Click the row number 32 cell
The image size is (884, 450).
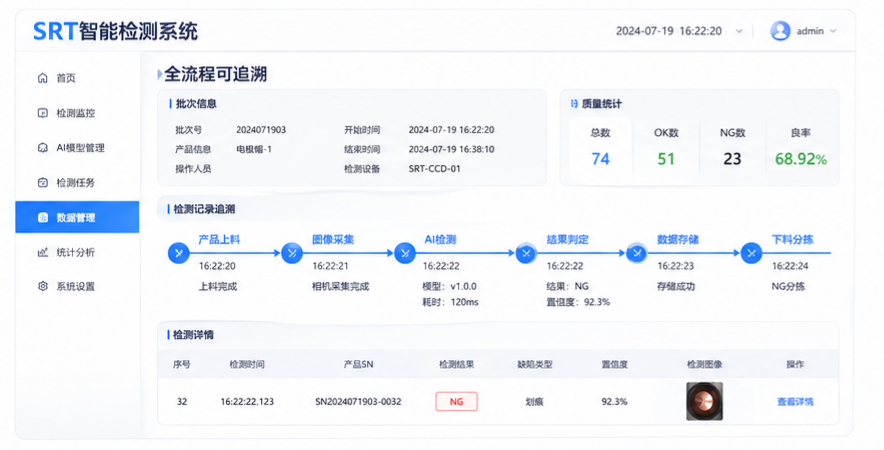click(x=182, y=402)
